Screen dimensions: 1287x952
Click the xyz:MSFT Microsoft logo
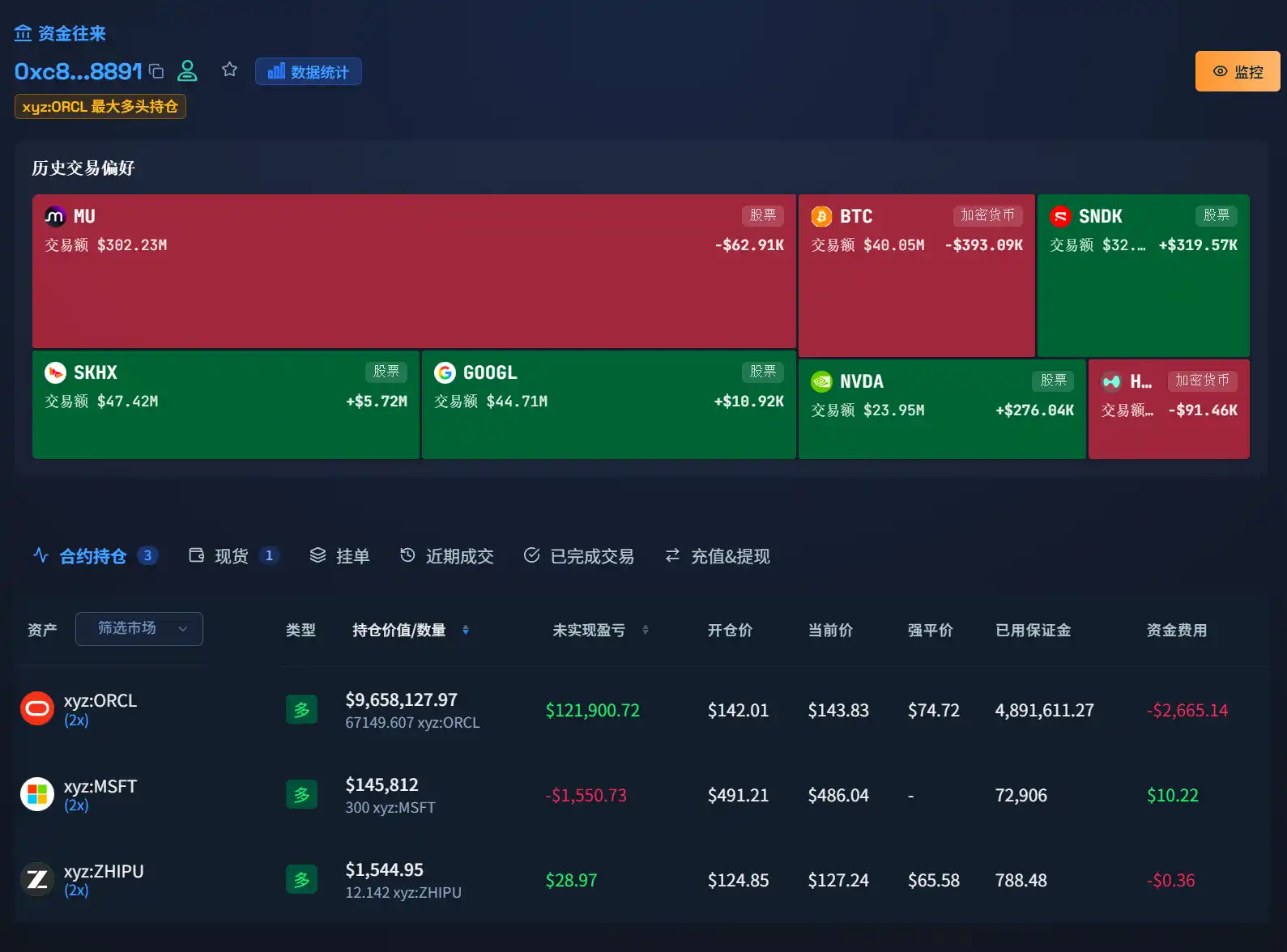37,794
